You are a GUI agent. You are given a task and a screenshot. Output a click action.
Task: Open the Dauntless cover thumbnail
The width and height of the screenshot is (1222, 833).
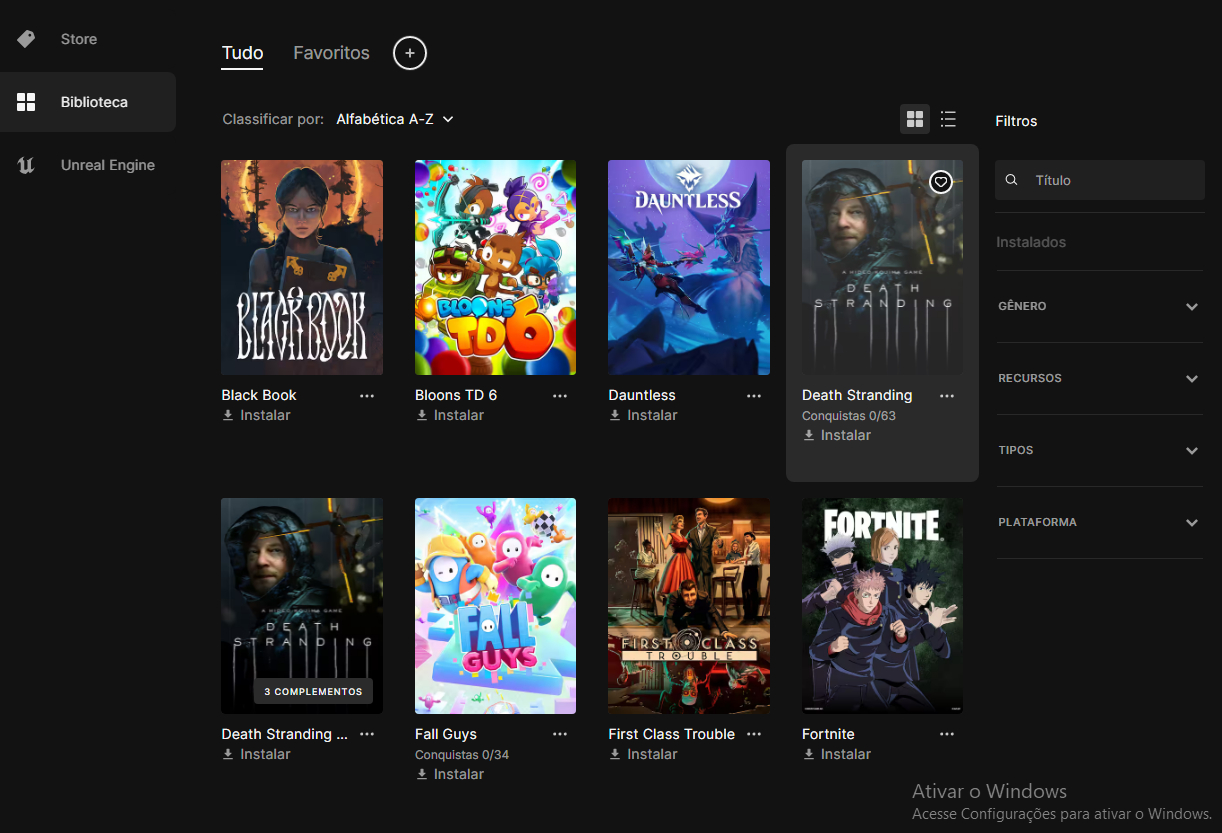pos(689,267)
